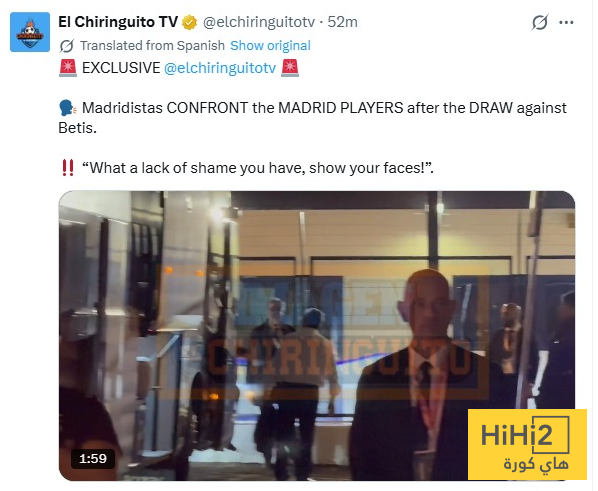Click the speaking head emoji
The width and height of the screenshot is (598, 491).
point(68,108)
